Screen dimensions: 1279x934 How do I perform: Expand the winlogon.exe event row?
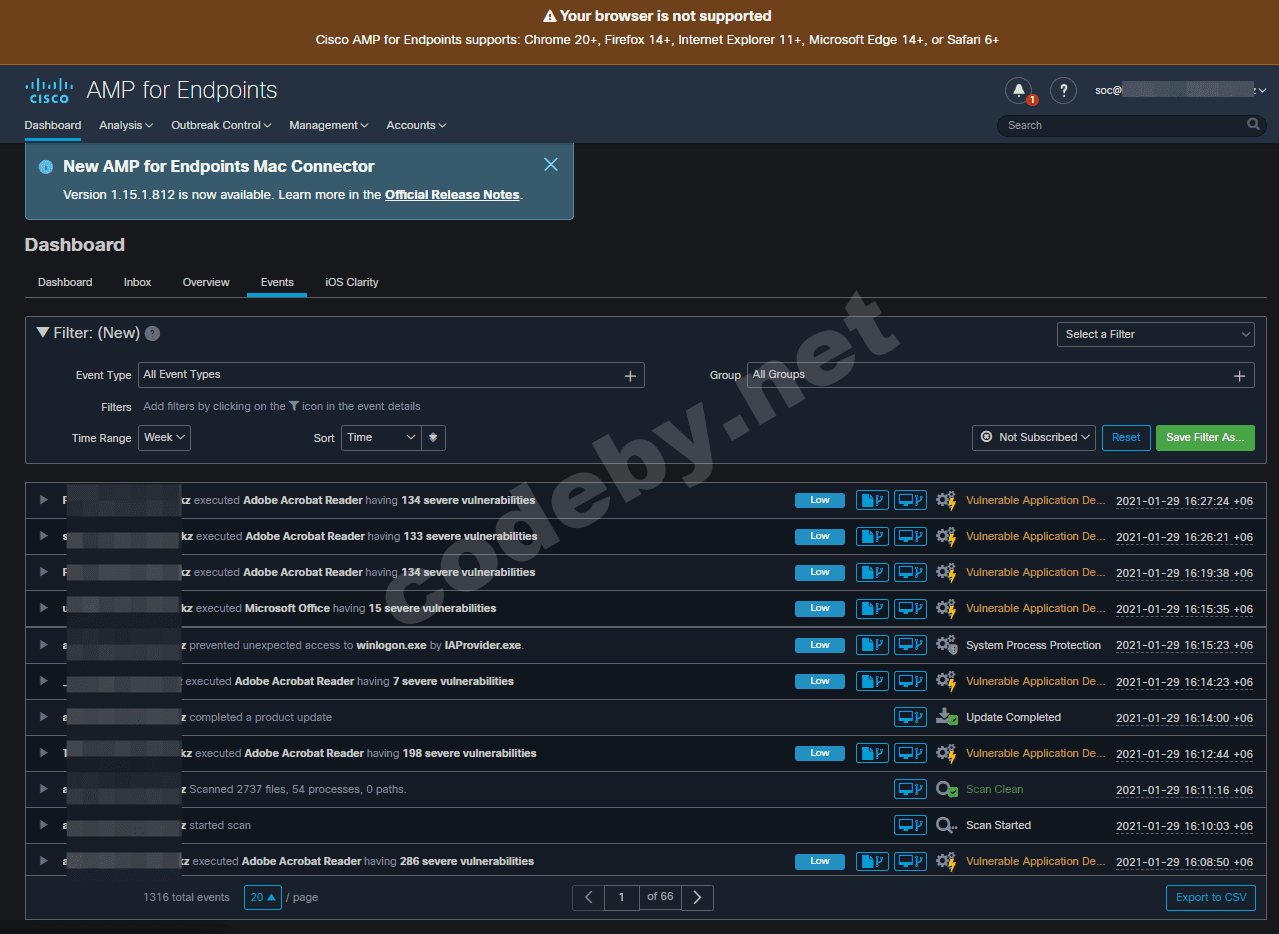click(43, 645)
